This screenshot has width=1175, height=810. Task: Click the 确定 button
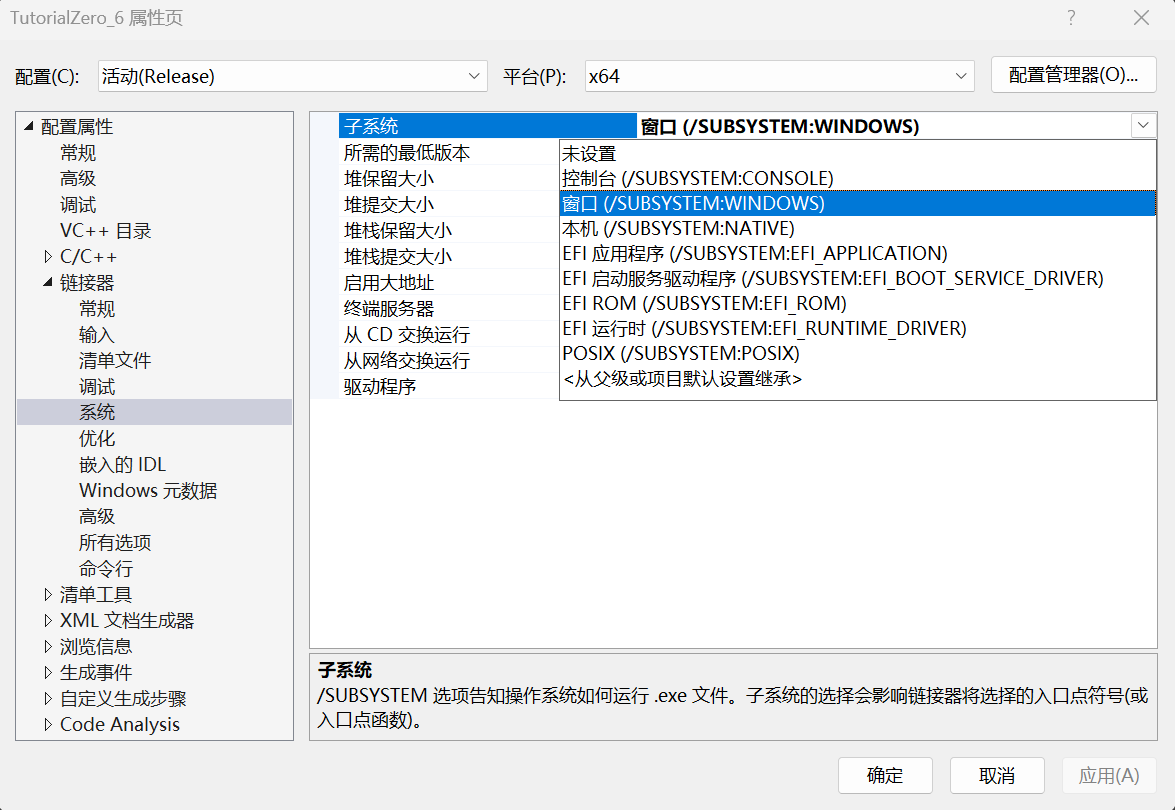pyautogui.click(x=885, y=776)
